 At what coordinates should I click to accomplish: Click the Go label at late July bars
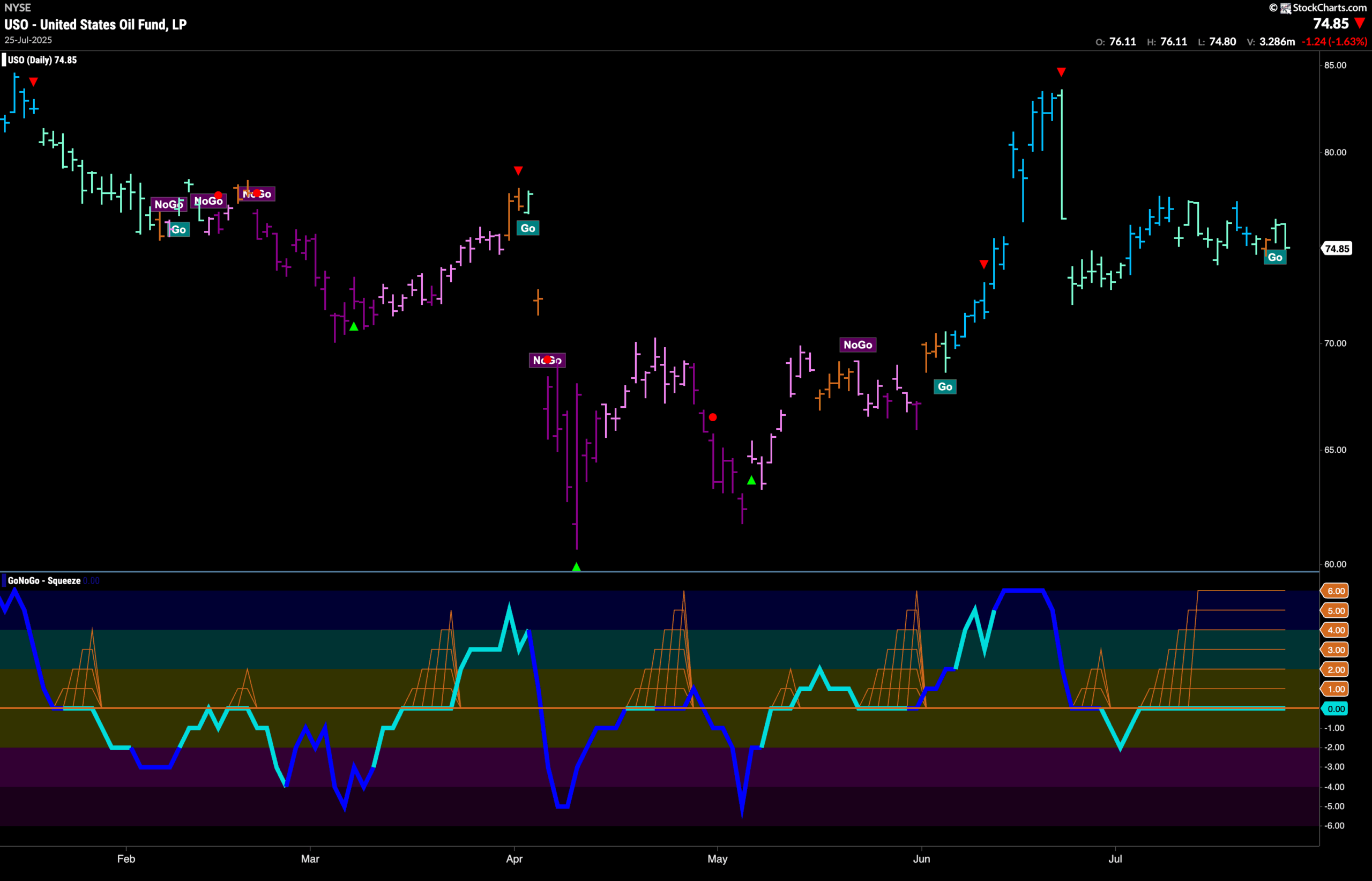pos(1275,257)
